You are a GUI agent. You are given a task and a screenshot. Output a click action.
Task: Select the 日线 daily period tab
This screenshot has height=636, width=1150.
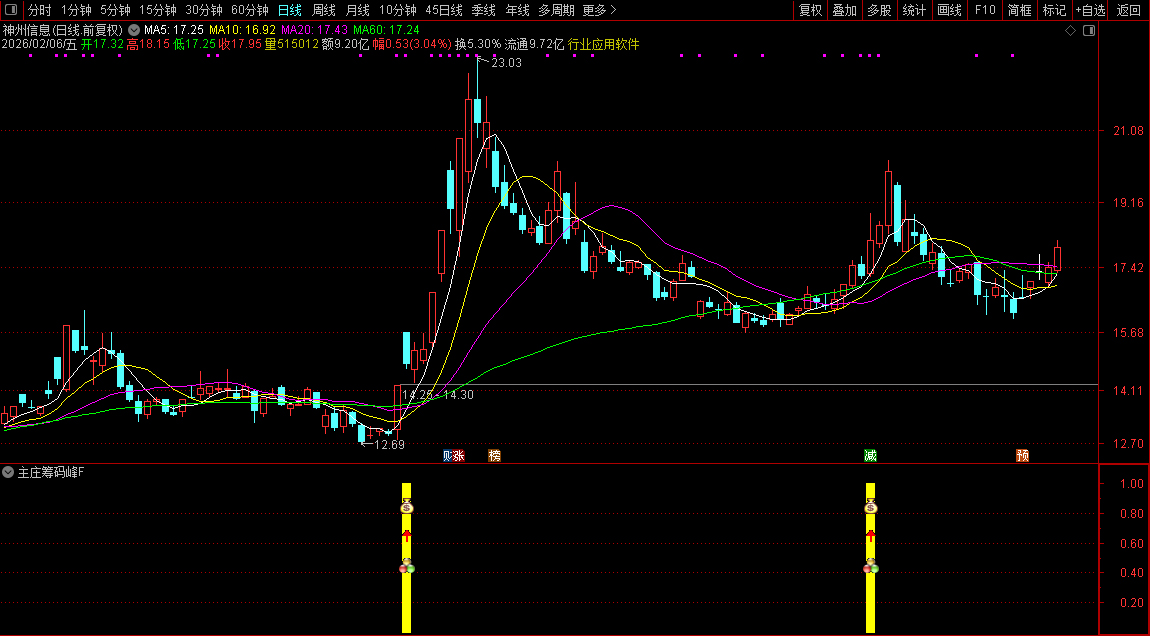[290, 10]
